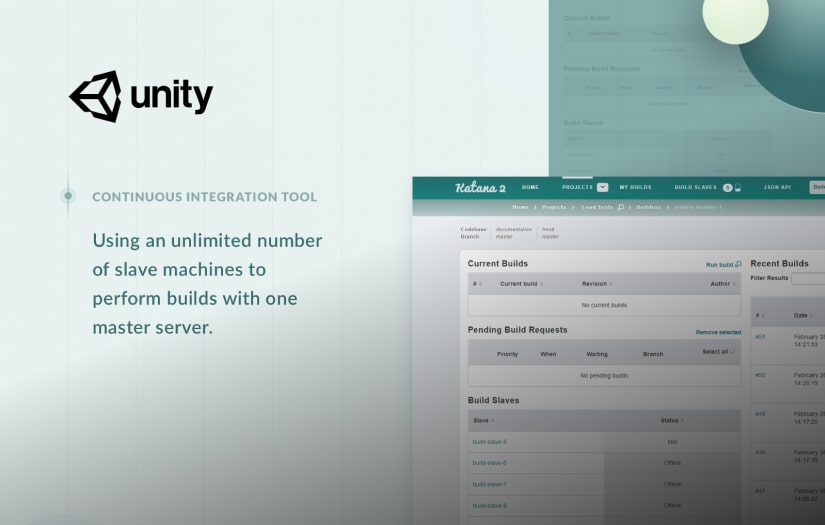Image resolution: width=825 pixels, height=525 pixels.
Task: Open recent build #51
Action: (760, 337)
